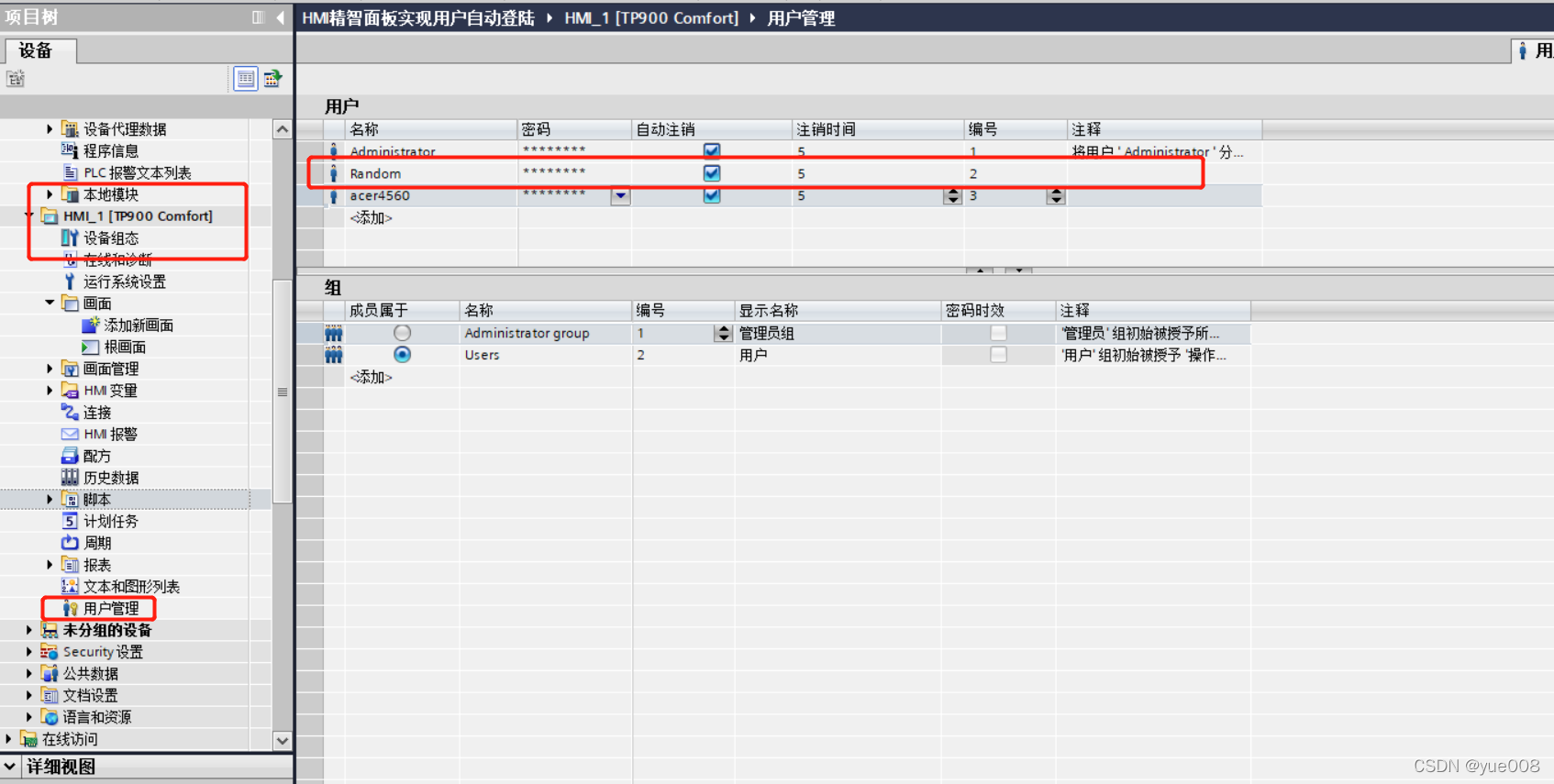Adjust 注销时间 stepper for acer4560
The width and height of the screenshot is (1554, 784).
(953, 195)
